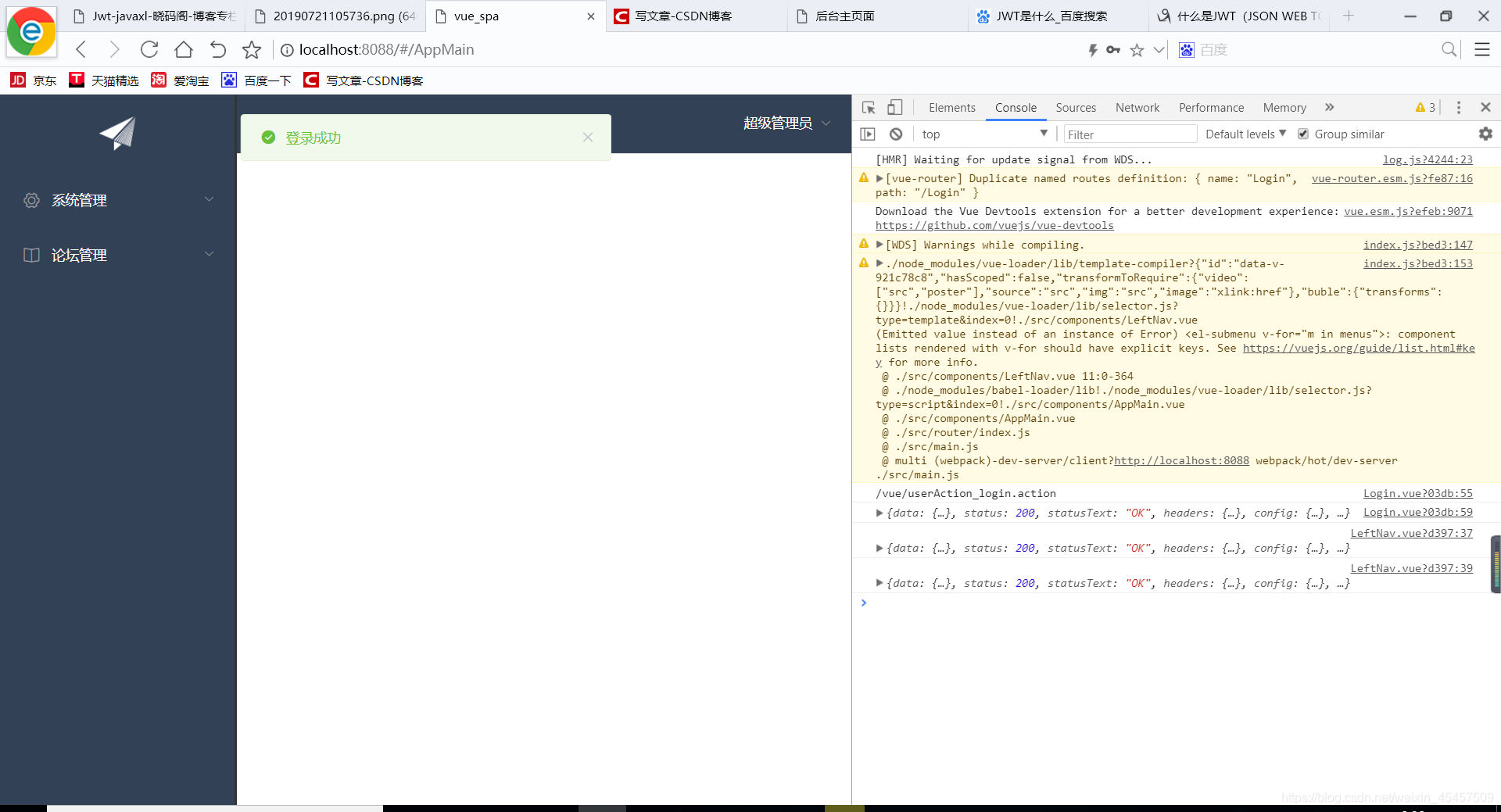Screen dimensions: 1501x812
Task: Open the 百度一下 bookmark
Action: [256, 80]
